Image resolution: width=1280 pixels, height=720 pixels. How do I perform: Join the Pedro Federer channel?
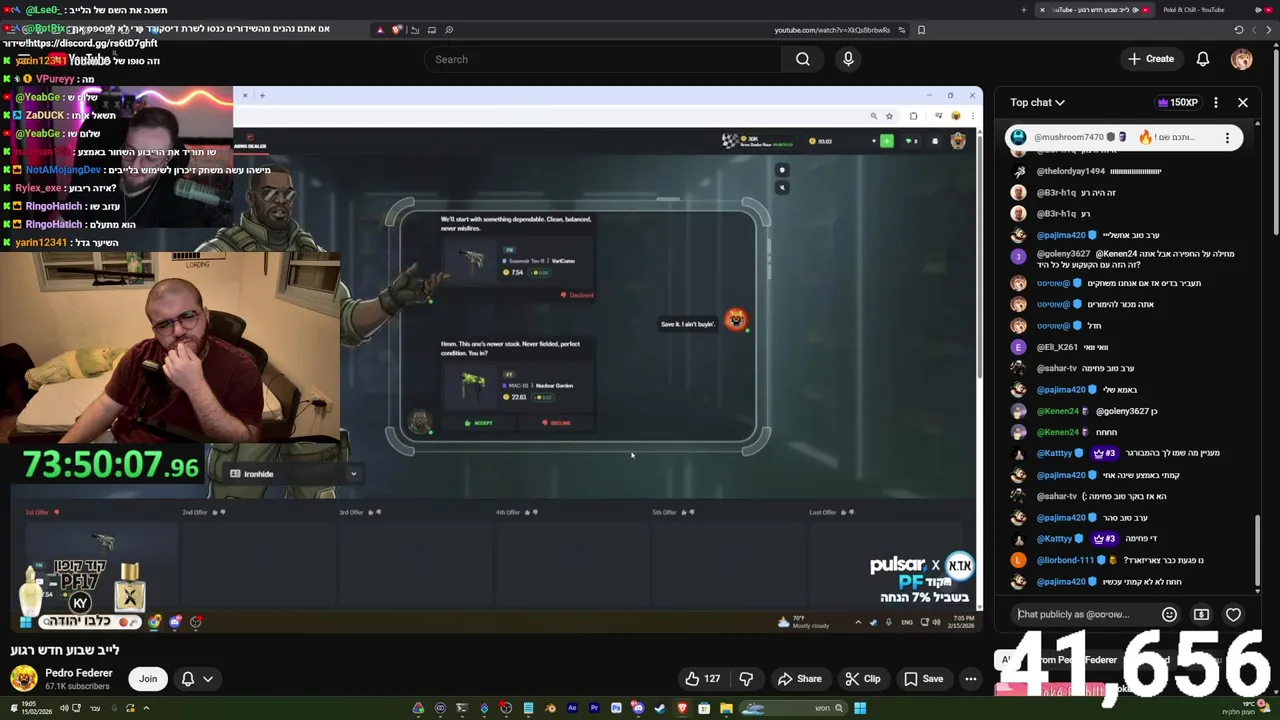(x=148, y=679)
